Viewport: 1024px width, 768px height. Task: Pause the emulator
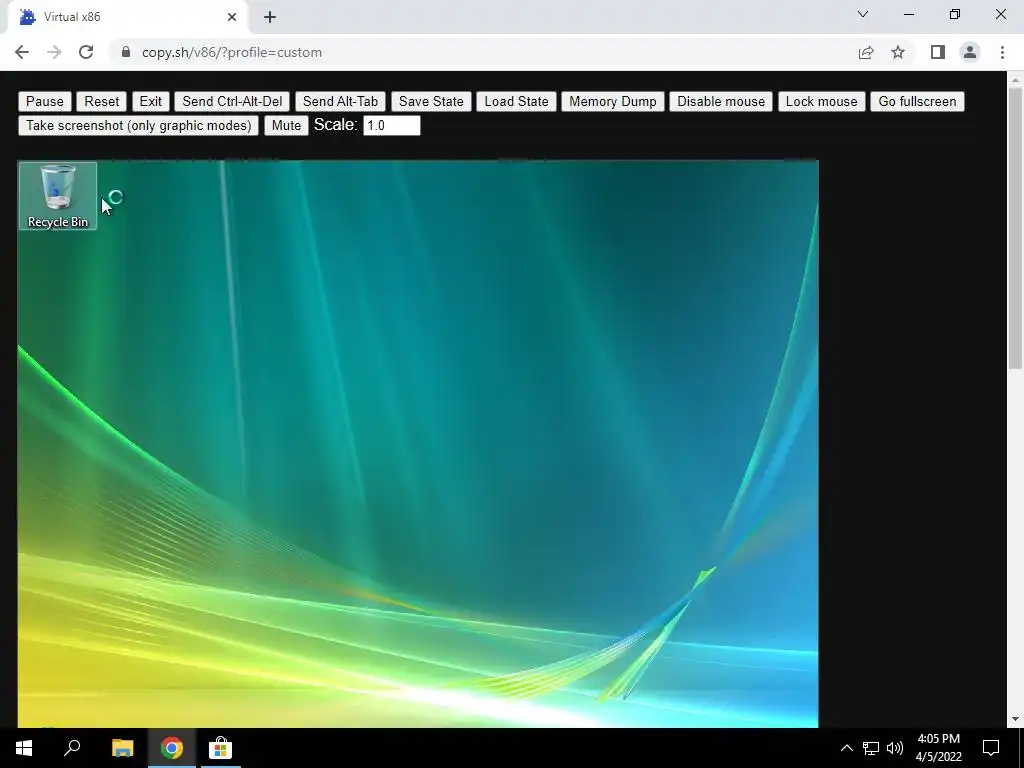44,101
